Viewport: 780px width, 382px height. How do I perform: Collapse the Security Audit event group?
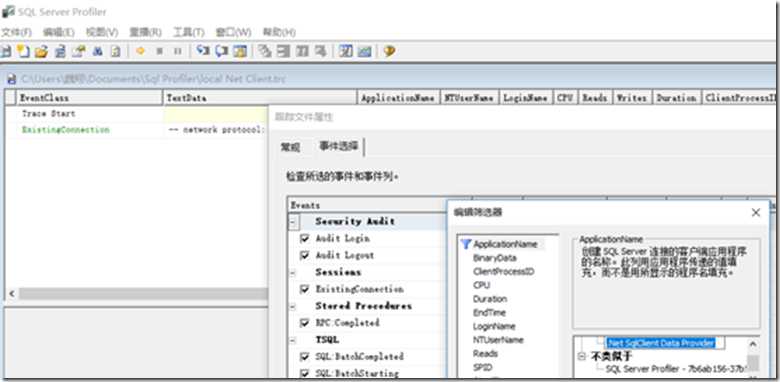(x=293, y=222)
